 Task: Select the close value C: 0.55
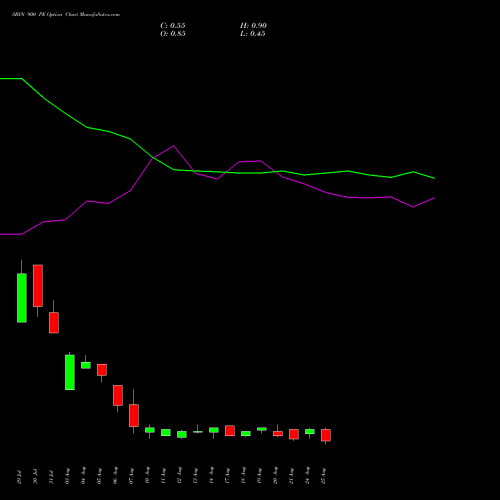[173, 26]
